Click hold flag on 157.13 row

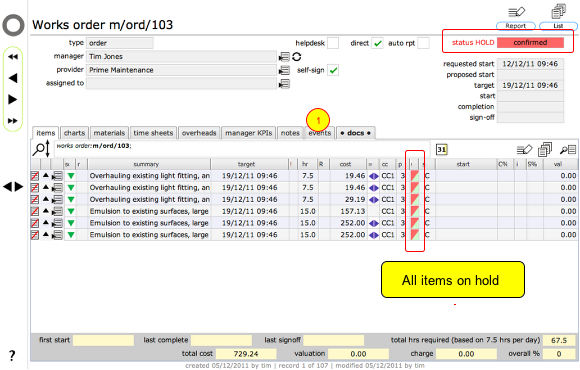pyautogui.click(x=414, y=211)
